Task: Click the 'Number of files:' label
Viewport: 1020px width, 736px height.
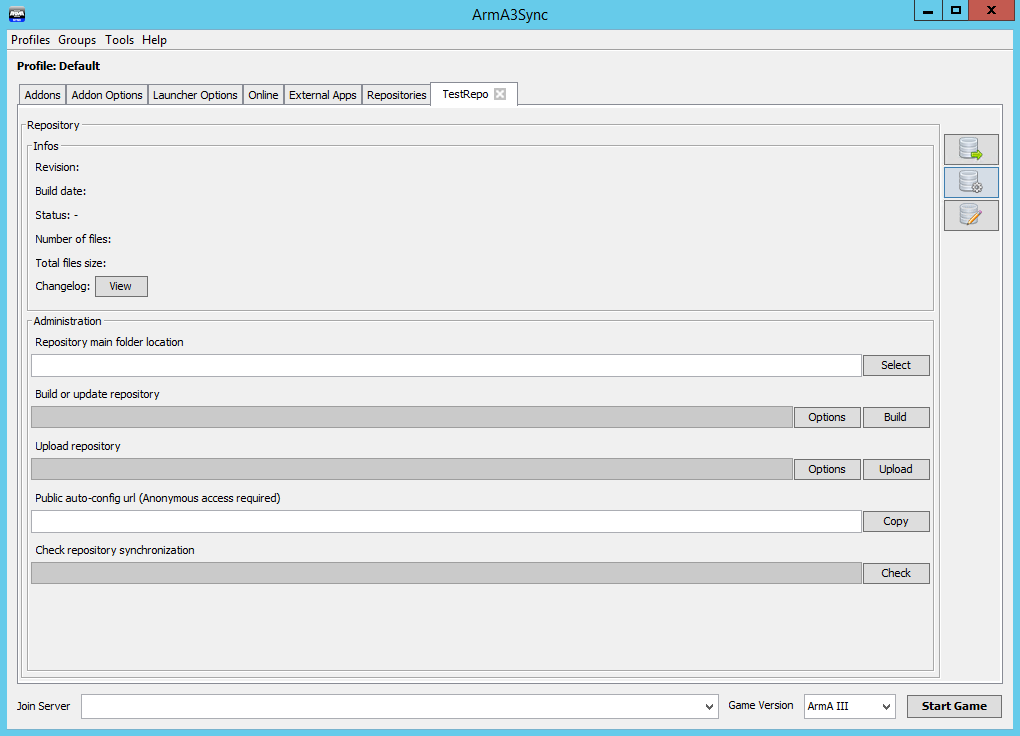Action: pos(73,239)
